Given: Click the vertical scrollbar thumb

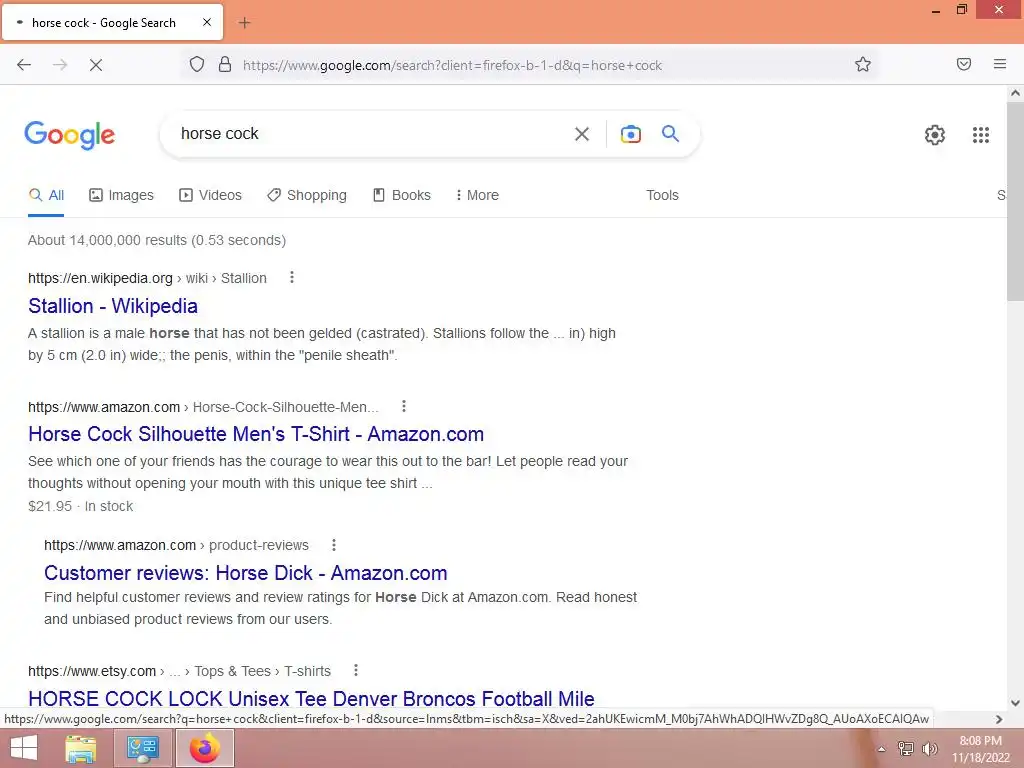Looking at the screenshot, I should pos(1015,199).
